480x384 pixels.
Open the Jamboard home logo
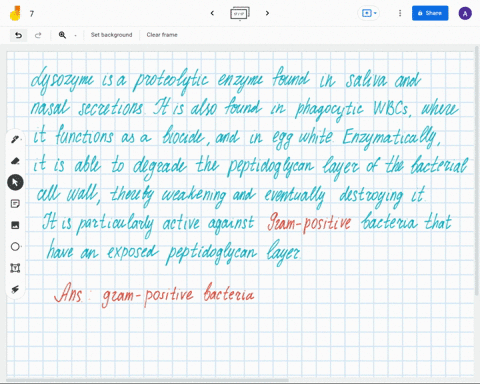click(15, 13)
